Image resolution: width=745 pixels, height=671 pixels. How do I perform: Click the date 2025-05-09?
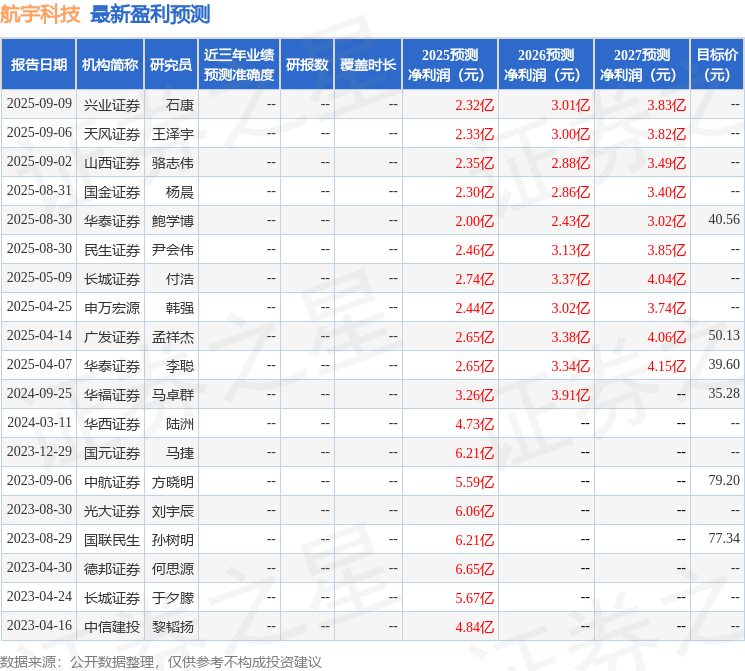click(x=39, y=278)
